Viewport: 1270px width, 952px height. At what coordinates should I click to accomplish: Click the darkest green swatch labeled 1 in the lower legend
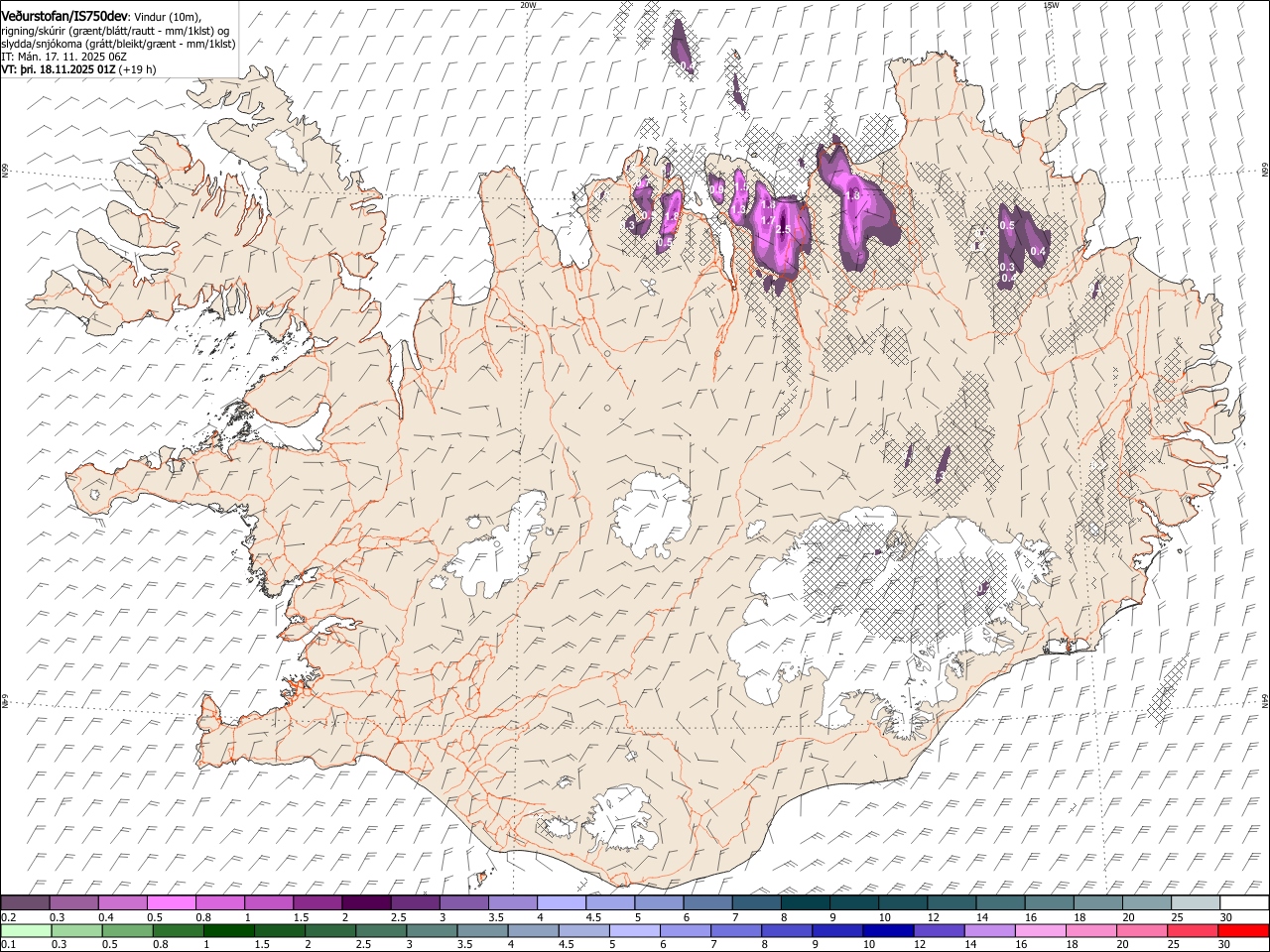pos(228,930)
